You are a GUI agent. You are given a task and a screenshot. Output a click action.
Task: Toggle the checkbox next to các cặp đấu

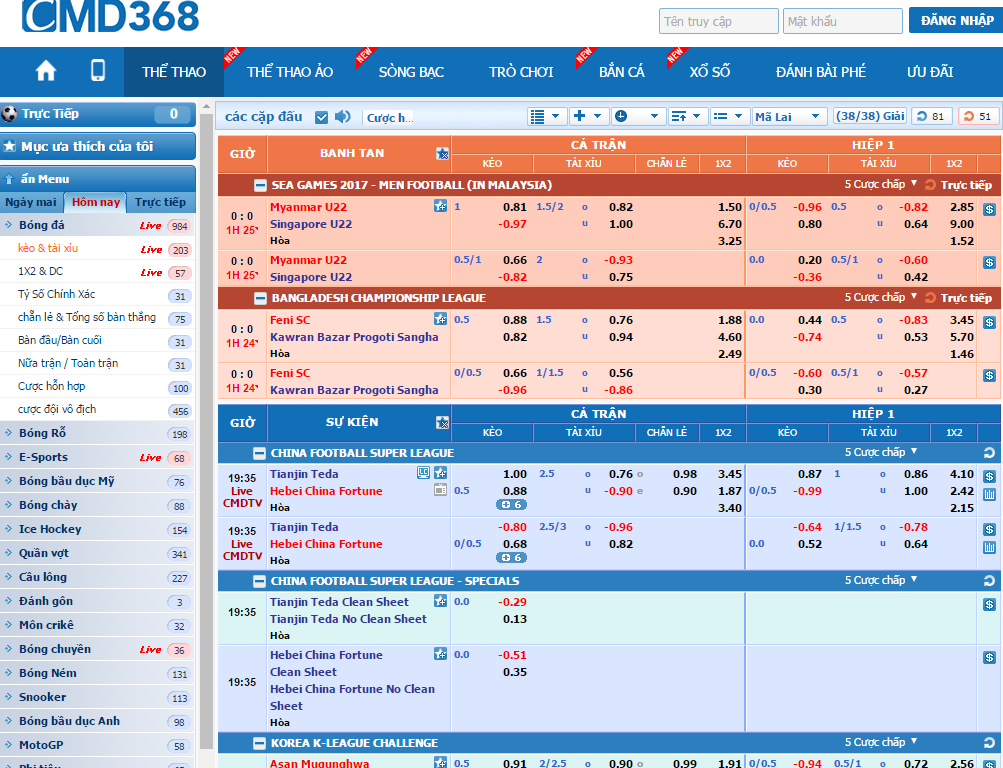pos(321,117)
